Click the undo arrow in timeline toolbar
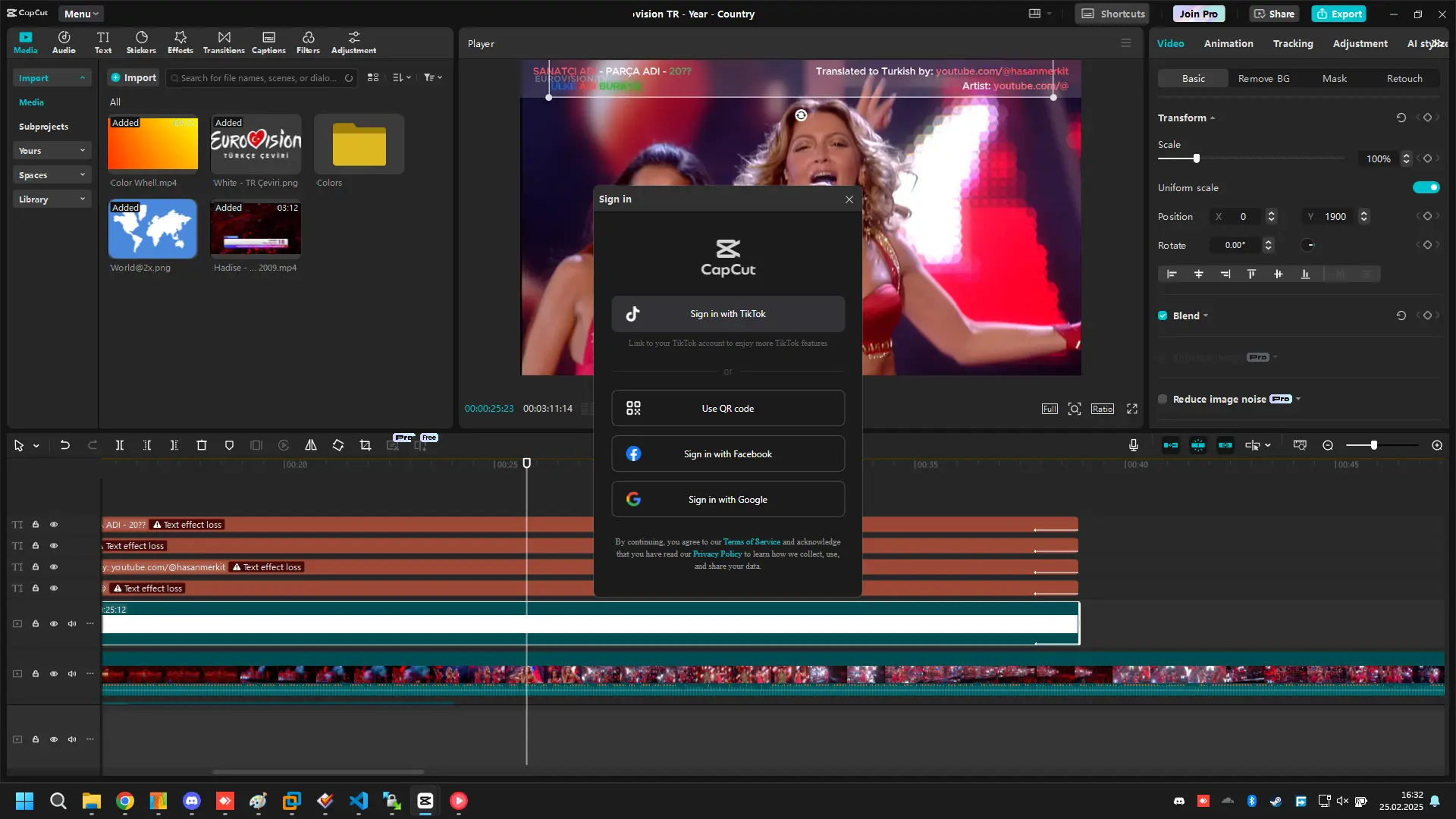 (65, 445)
